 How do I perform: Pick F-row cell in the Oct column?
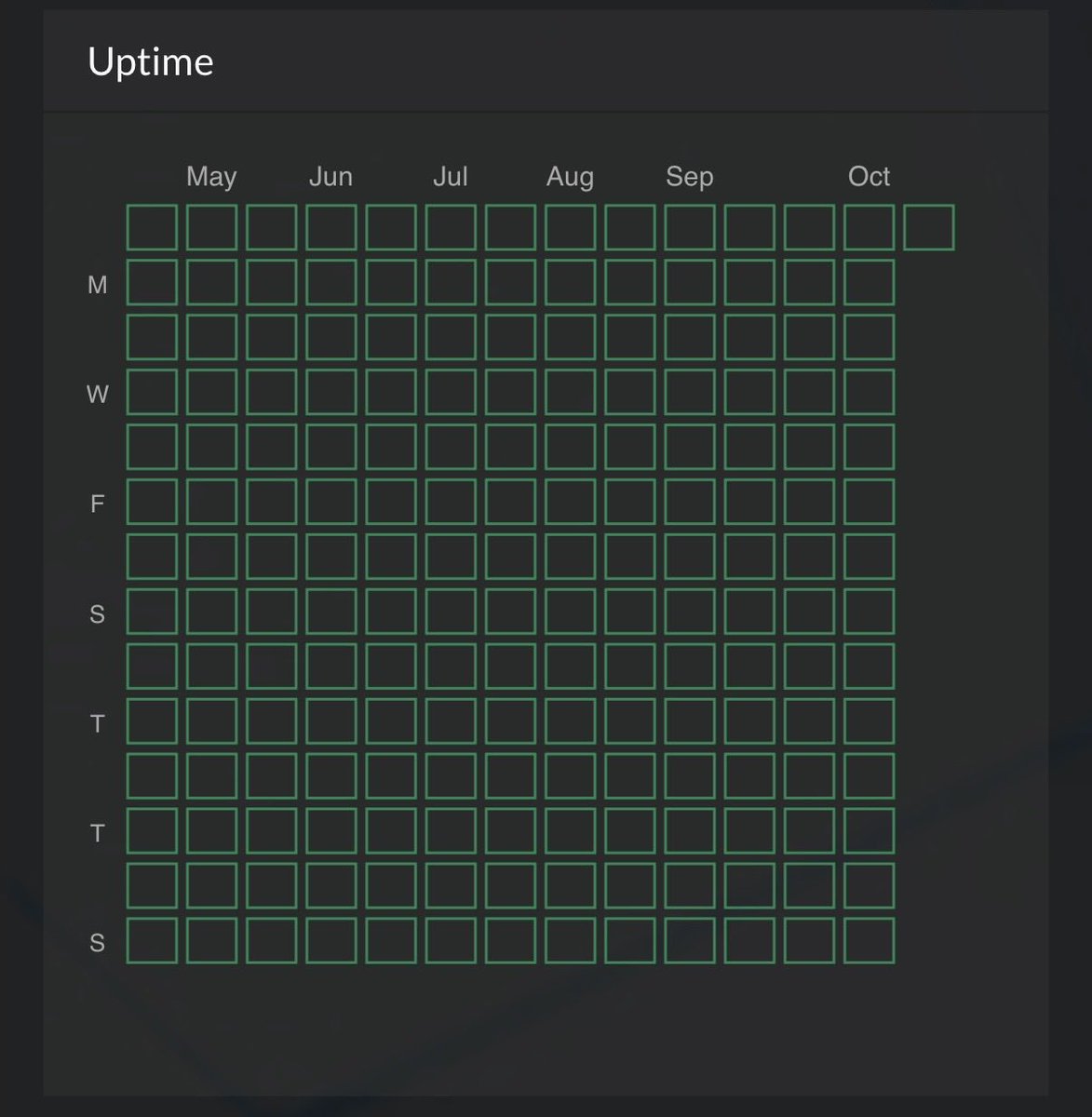[870, 503]
